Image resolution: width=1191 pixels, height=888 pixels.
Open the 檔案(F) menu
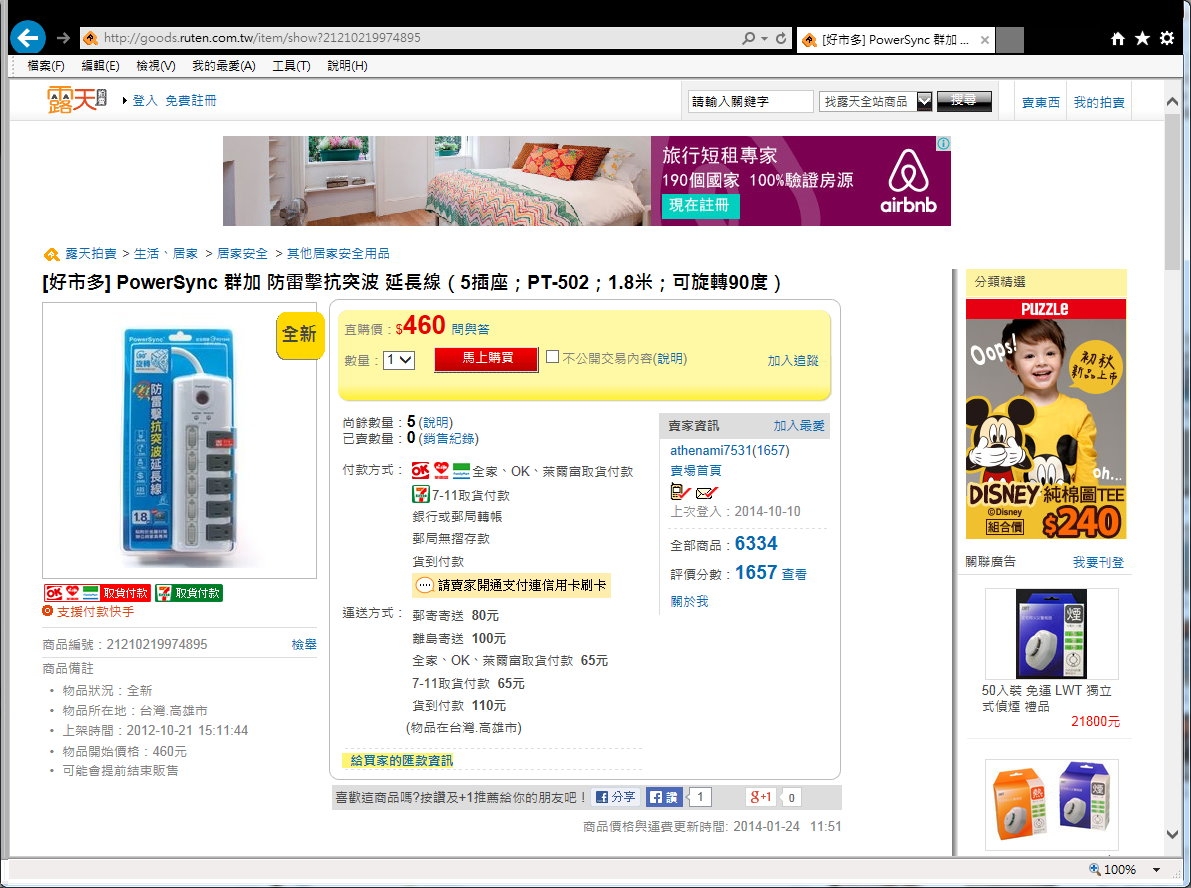tap(46, 66)
